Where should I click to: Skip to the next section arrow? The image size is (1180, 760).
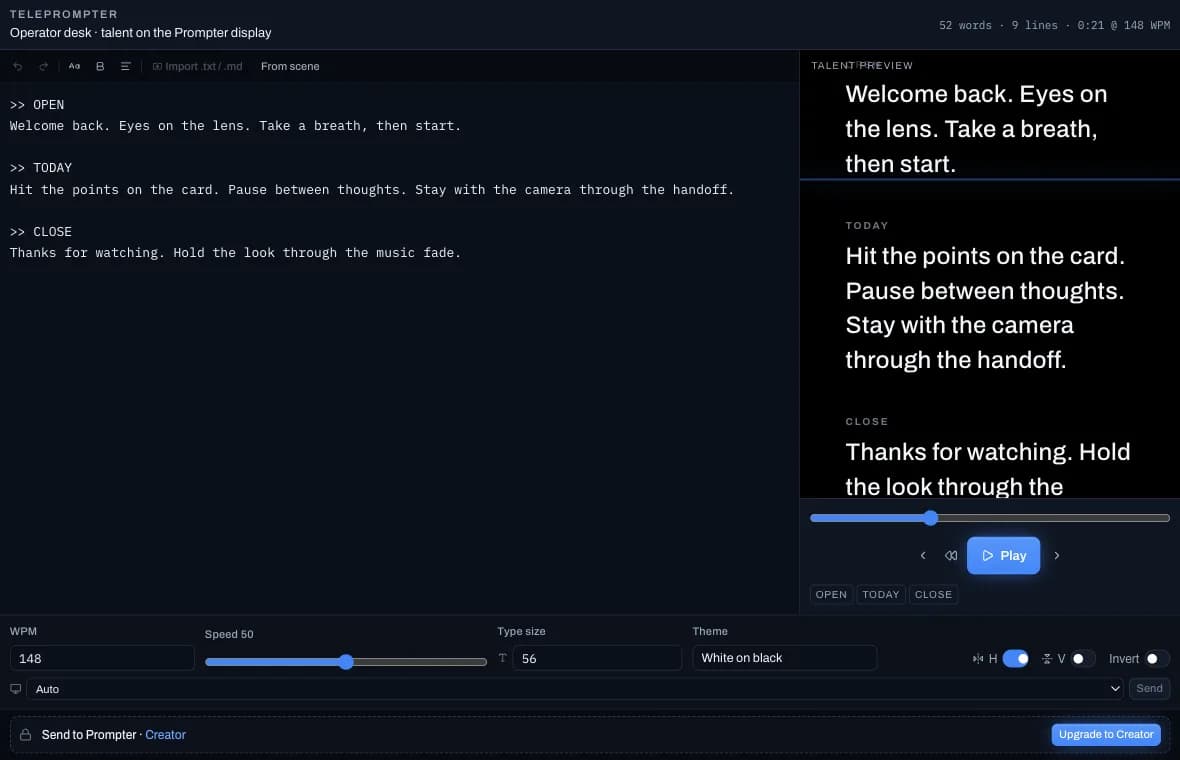coord(1057,555)
